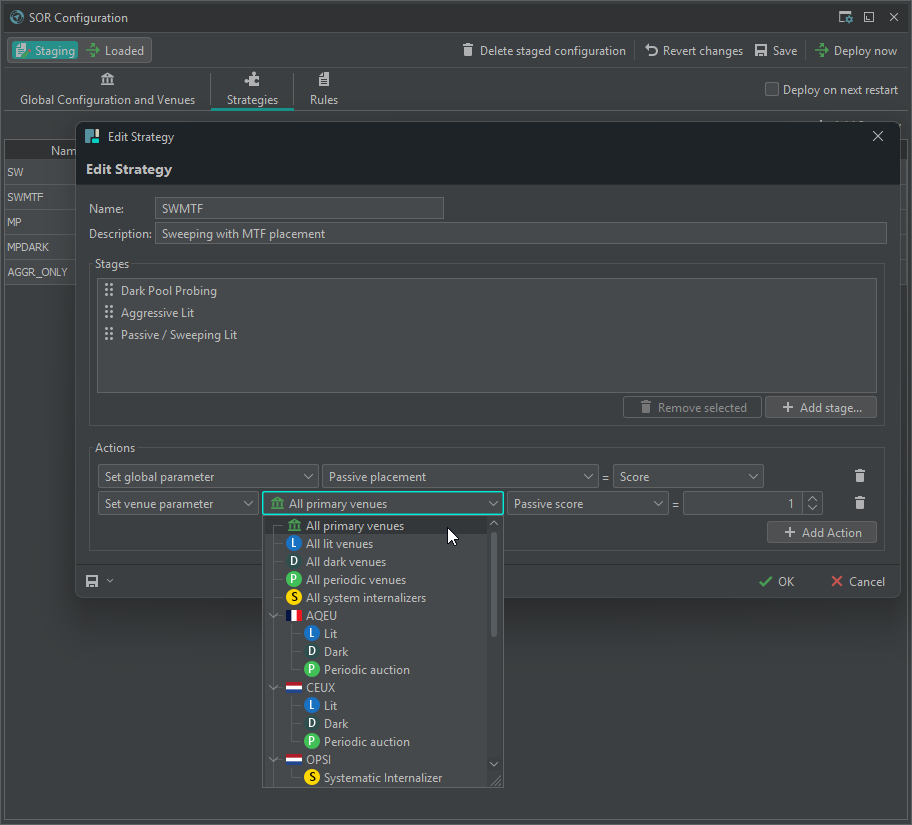Open Global Configuration and Venues tab

[107, 89]
